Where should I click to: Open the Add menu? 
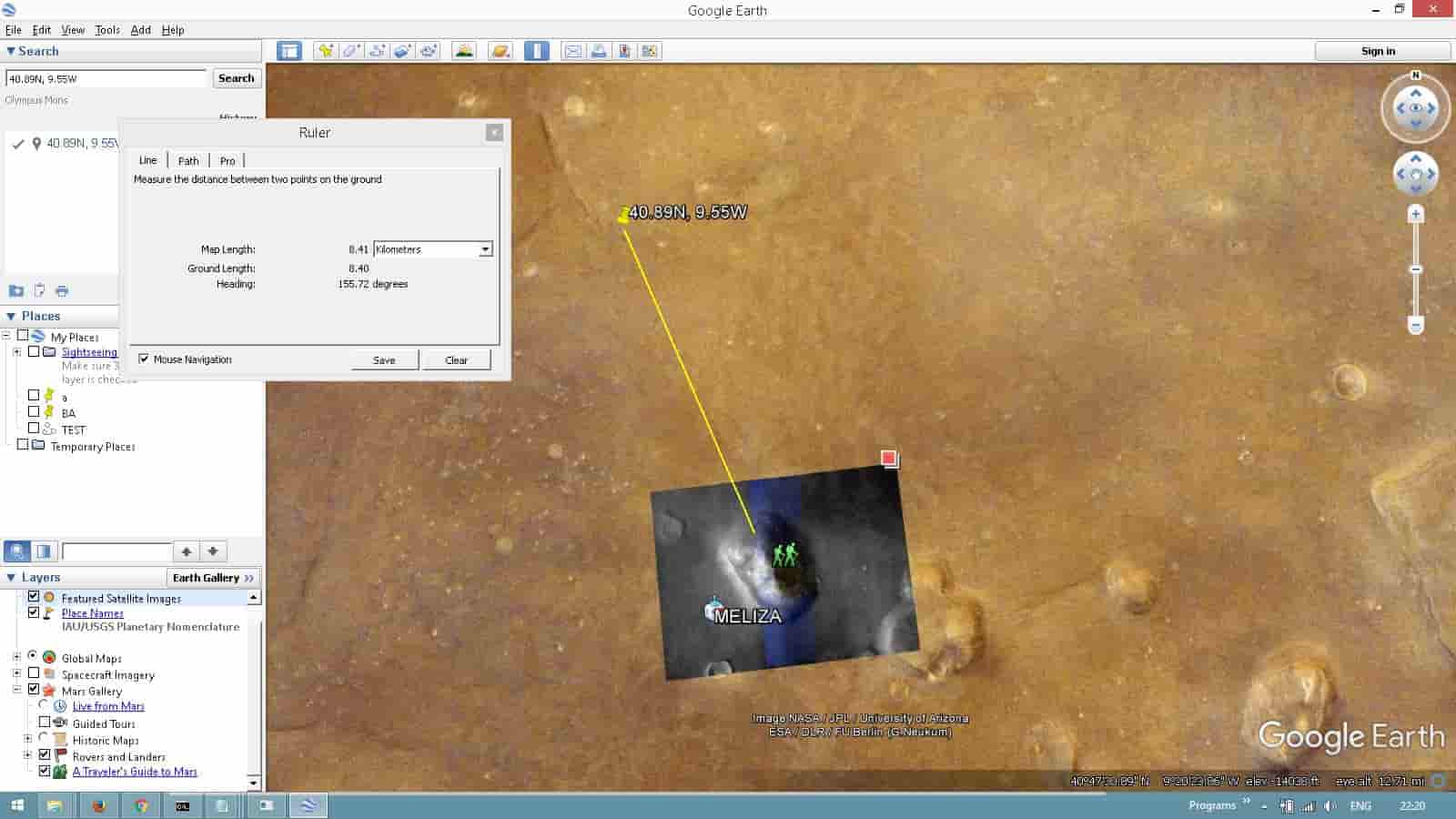click(x=141, y=30)
